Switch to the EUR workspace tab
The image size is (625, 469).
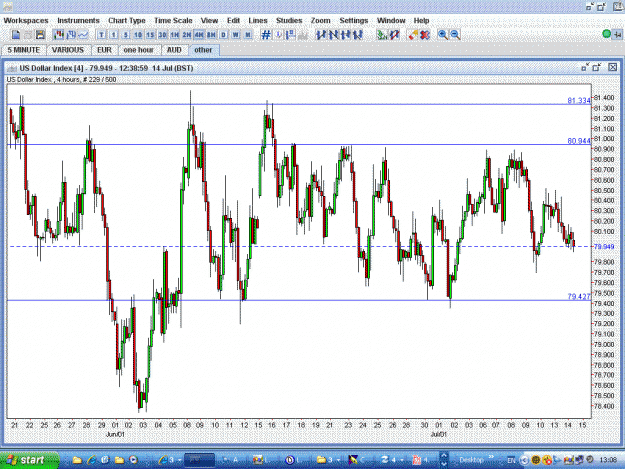point(104,50)
